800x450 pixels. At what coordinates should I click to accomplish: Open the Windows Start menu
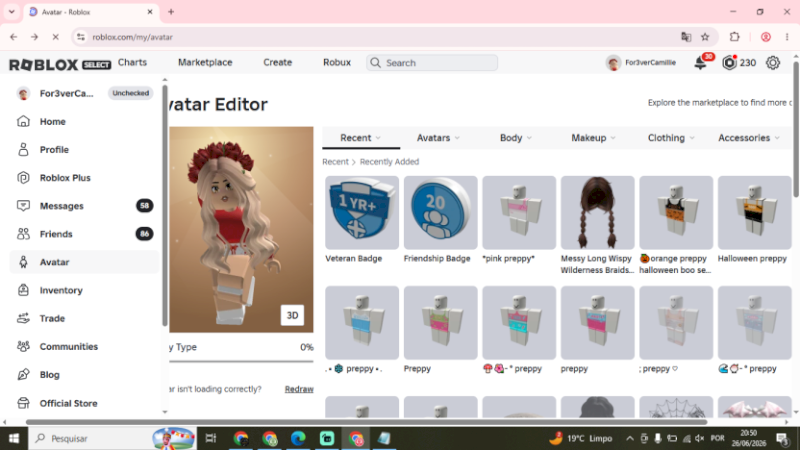[14, 438]
